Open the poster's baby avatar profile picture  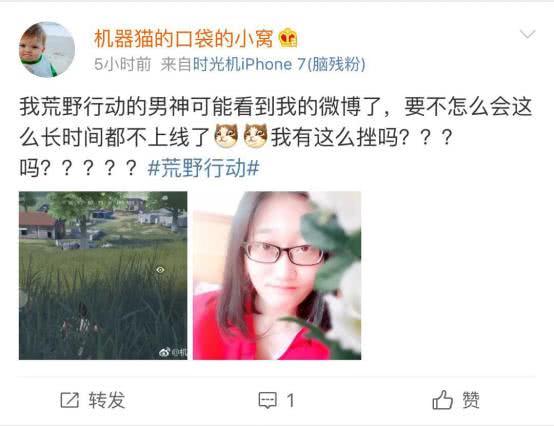[x=47, y=50]
